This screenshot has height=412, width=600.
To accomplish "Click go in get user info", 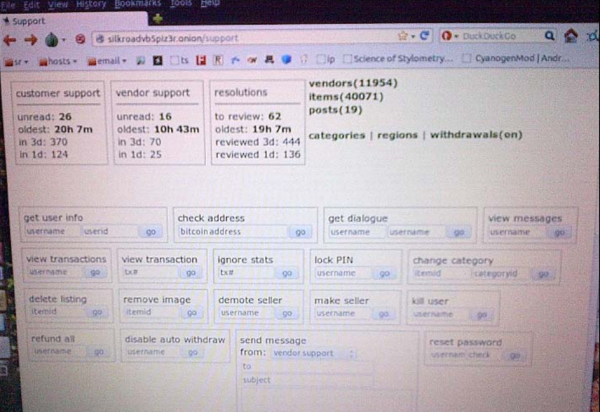I will pos(151,232).
